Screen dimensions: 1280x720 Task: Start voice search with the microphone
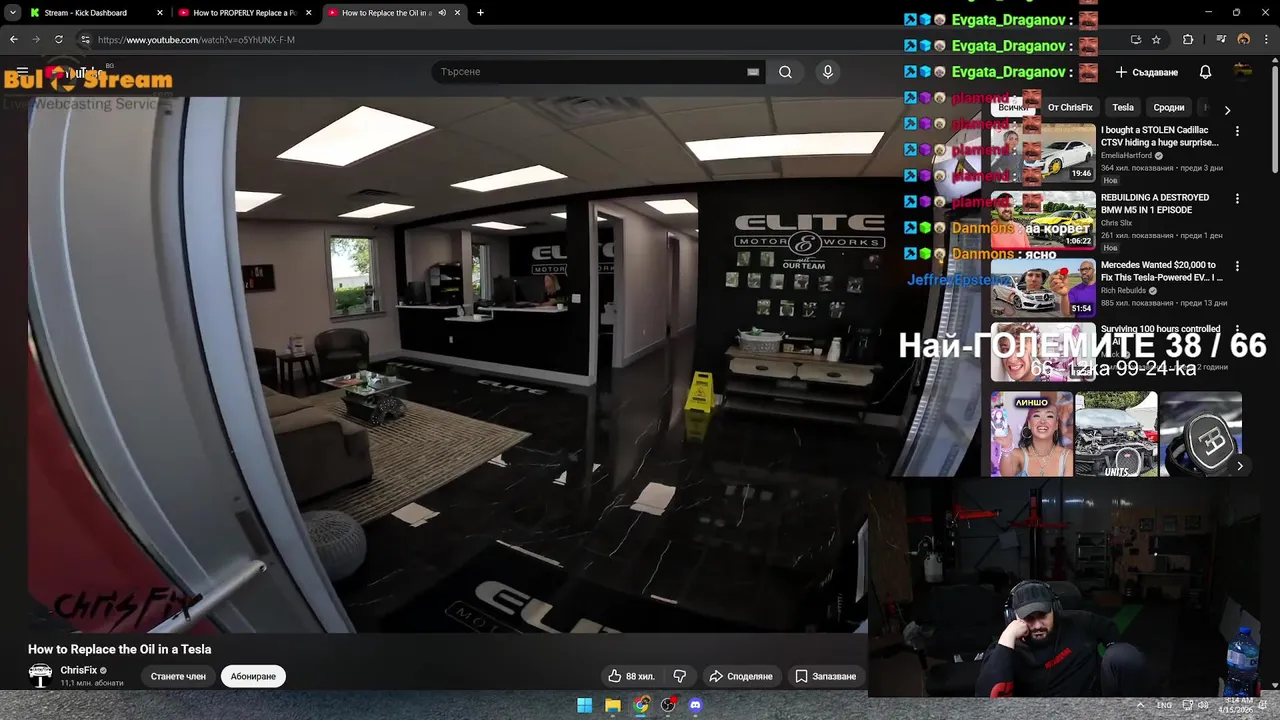827,72
